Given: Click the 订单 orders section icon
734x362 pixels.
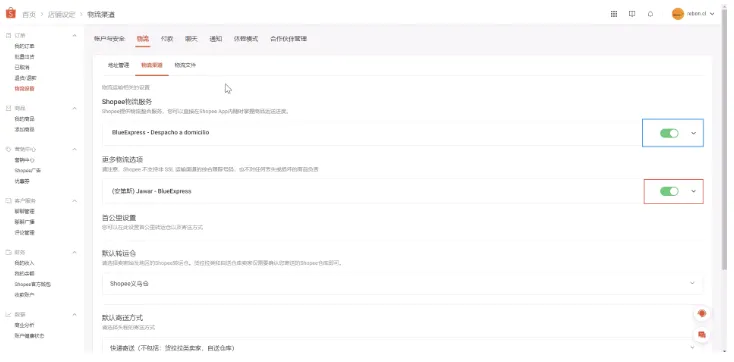Looking at the screenshot, I should [x=8, y=36].
